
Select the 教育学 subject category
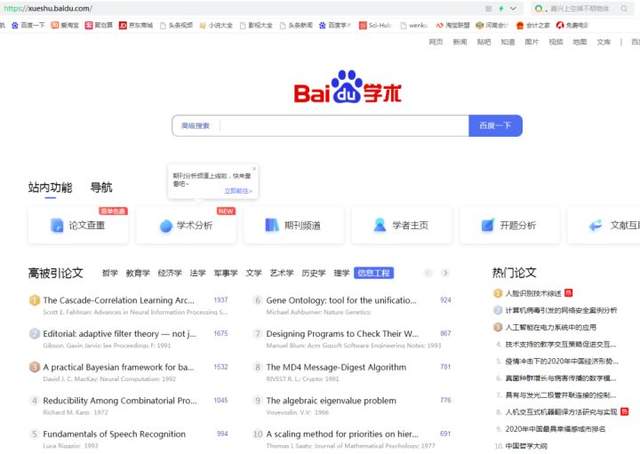(138, 273)
